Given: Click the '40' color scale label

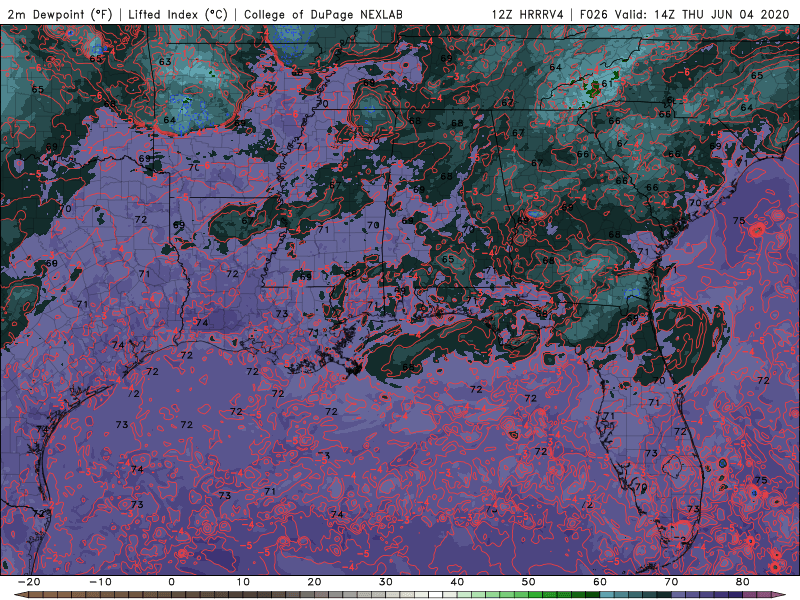Looking at the screenshot, I should coord(457,582).
